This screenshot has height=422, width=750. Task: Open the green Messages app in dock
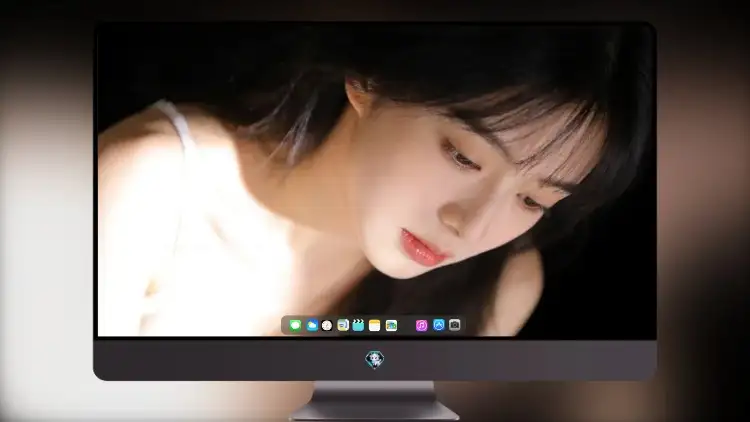click(295, 325)
